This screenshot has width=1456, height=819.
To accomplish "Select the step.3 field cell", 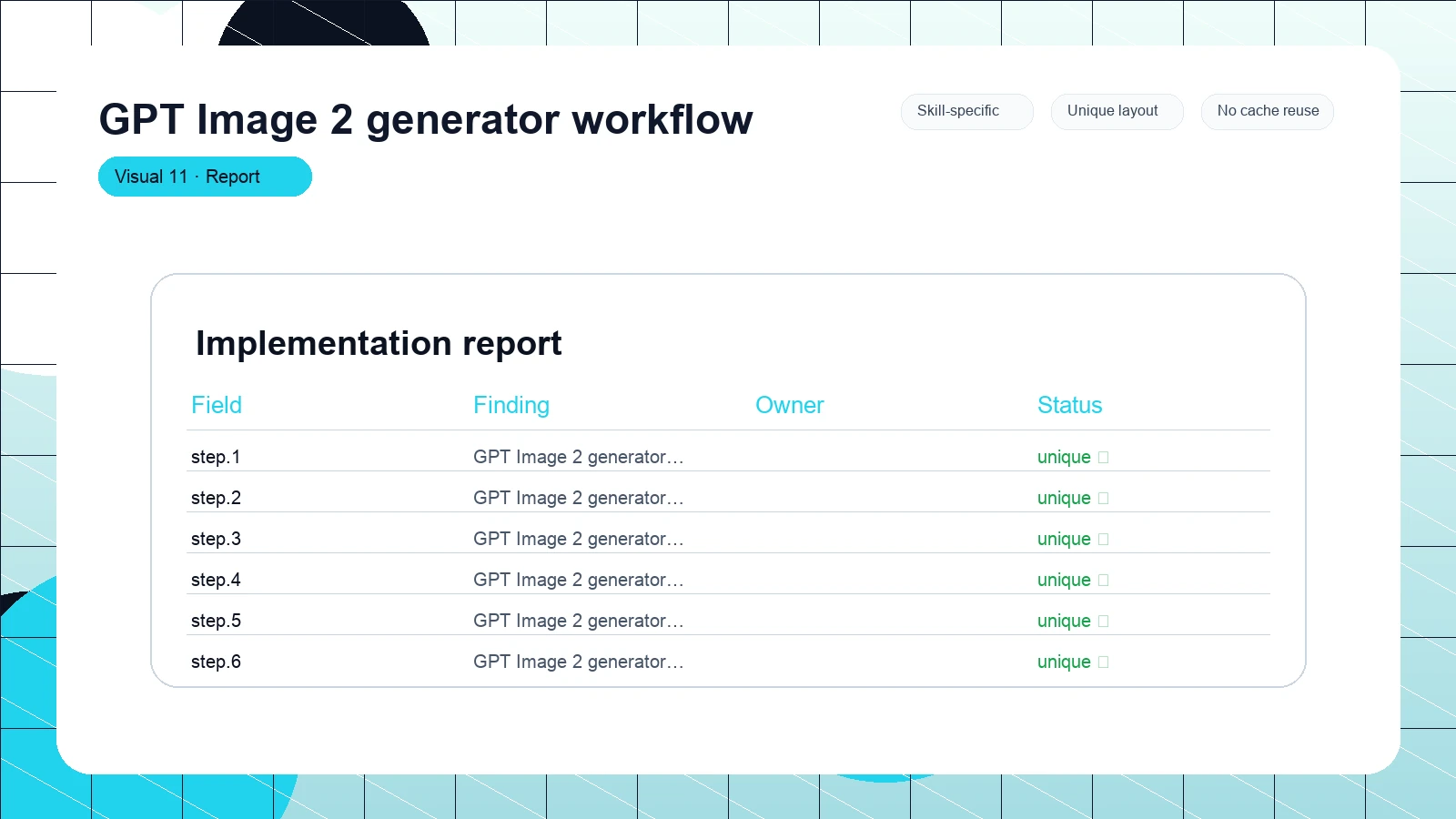I will [216, 539].
